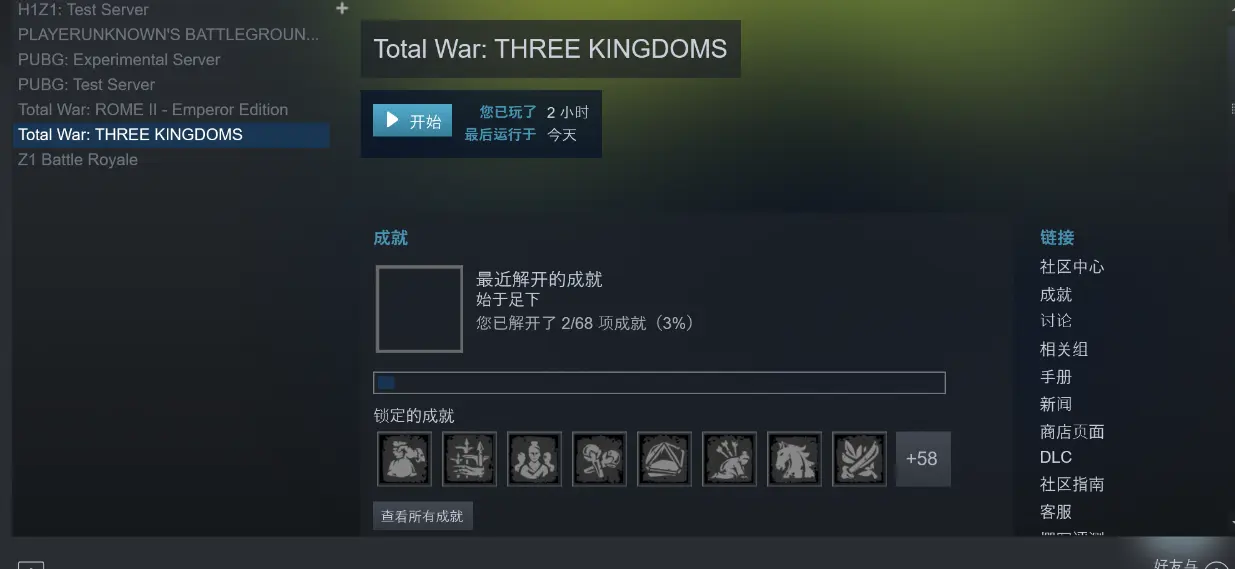Screen dimensions: 1235x569
Task: Click the crossed swords achievement icon
Action: [859, 459]
